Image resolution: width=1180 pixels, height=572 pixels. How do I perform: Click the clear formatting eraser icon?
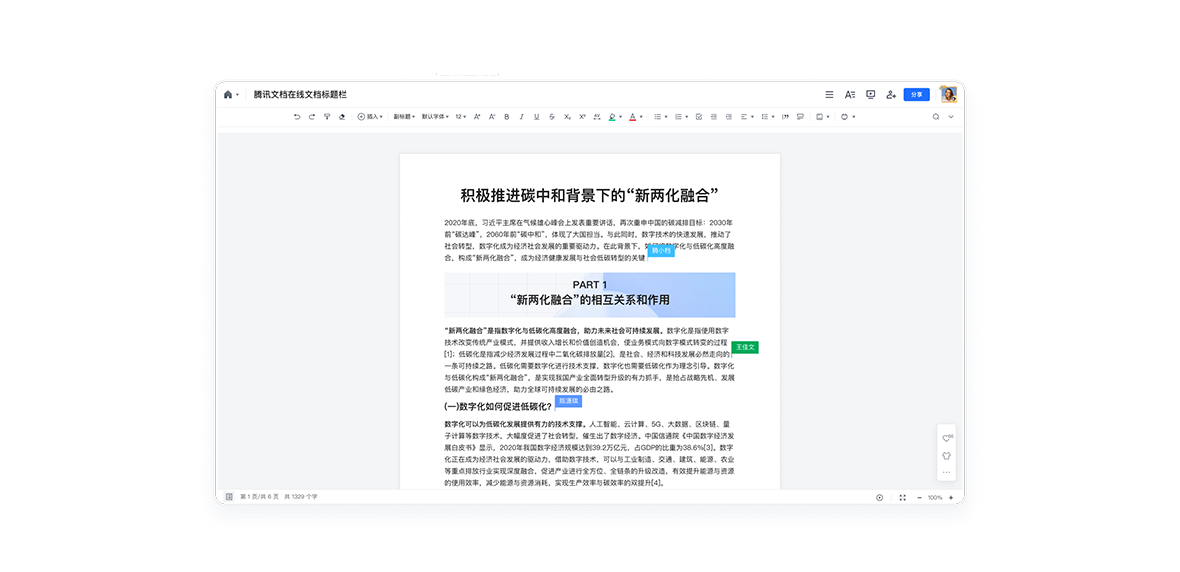[x=342, y=117]
